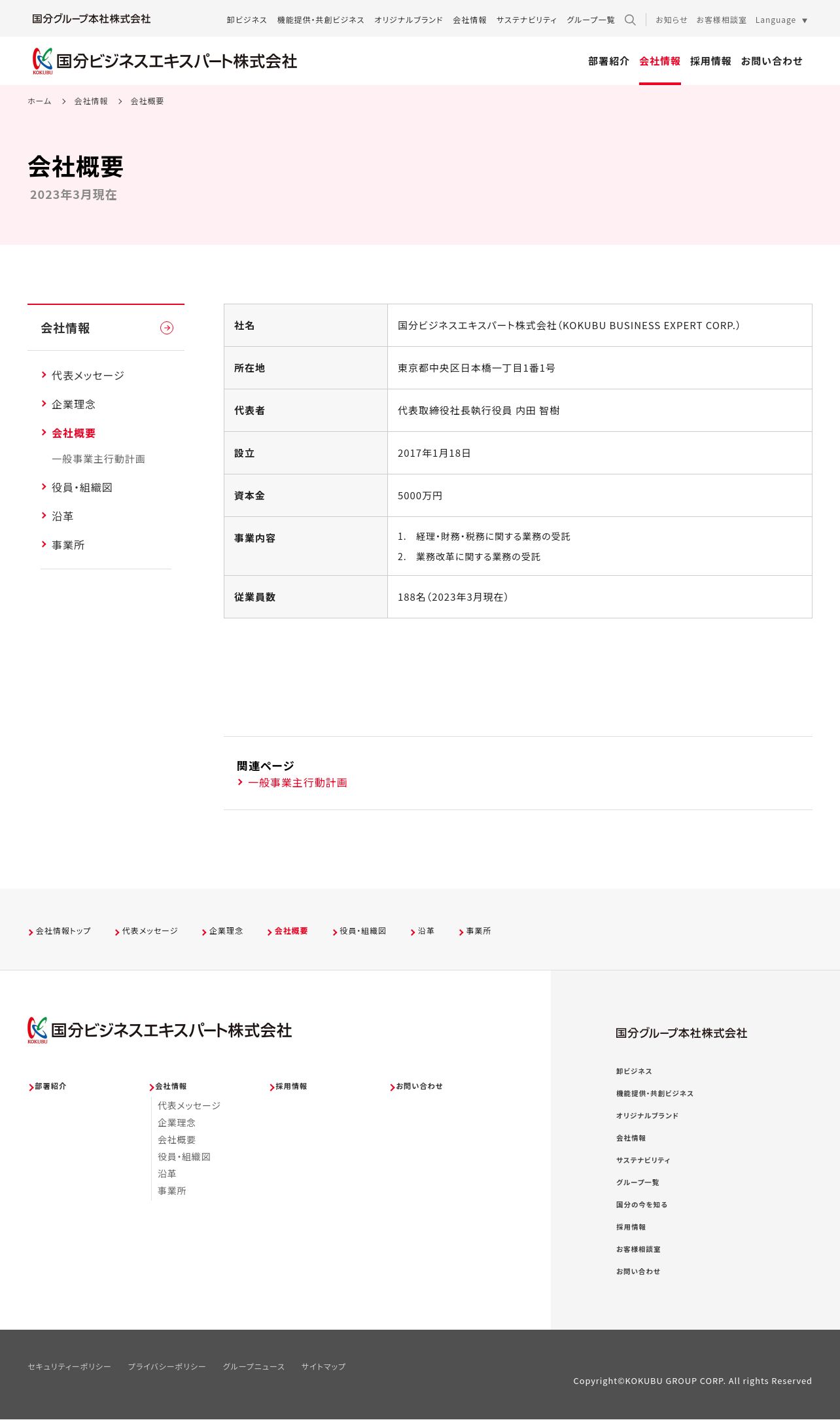Click 東京都中央区日本橋一丁目1番1号 address cell
Image resolution: width=840 pixels, height=1420 pixels.
[x=599, y=368]
